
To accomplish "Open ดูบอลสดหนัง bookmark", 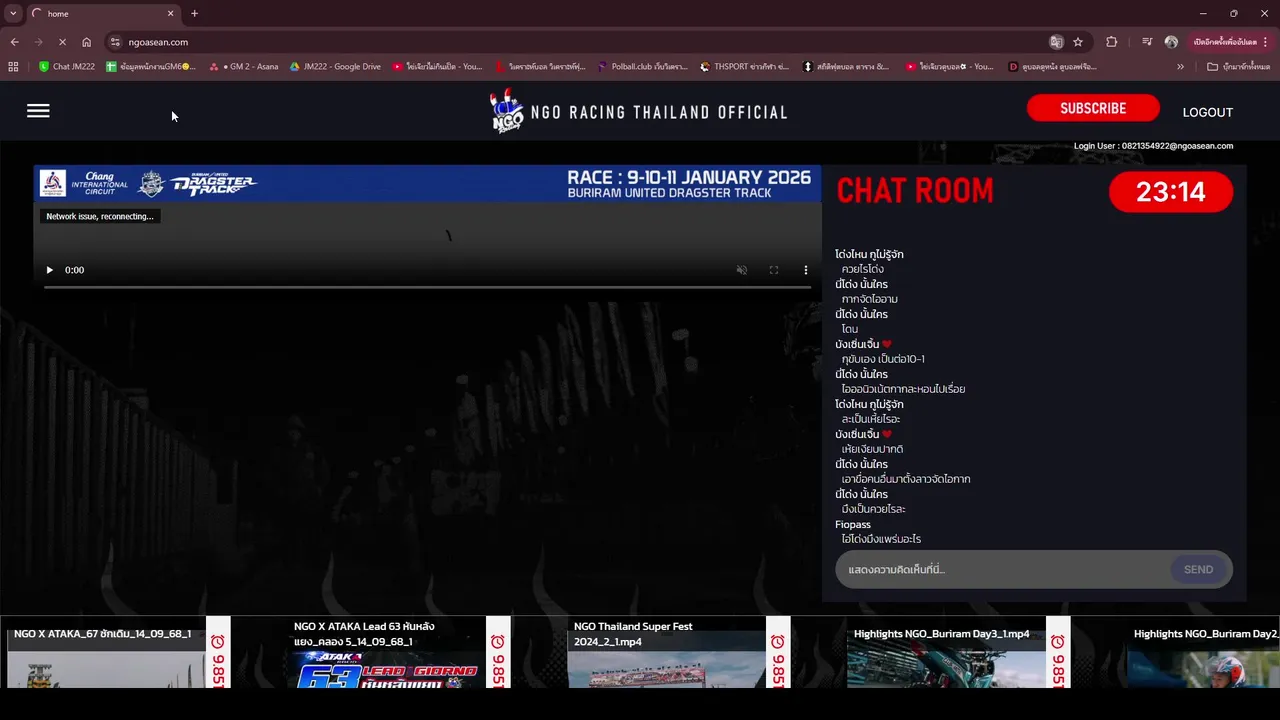I will point(1052,67).
